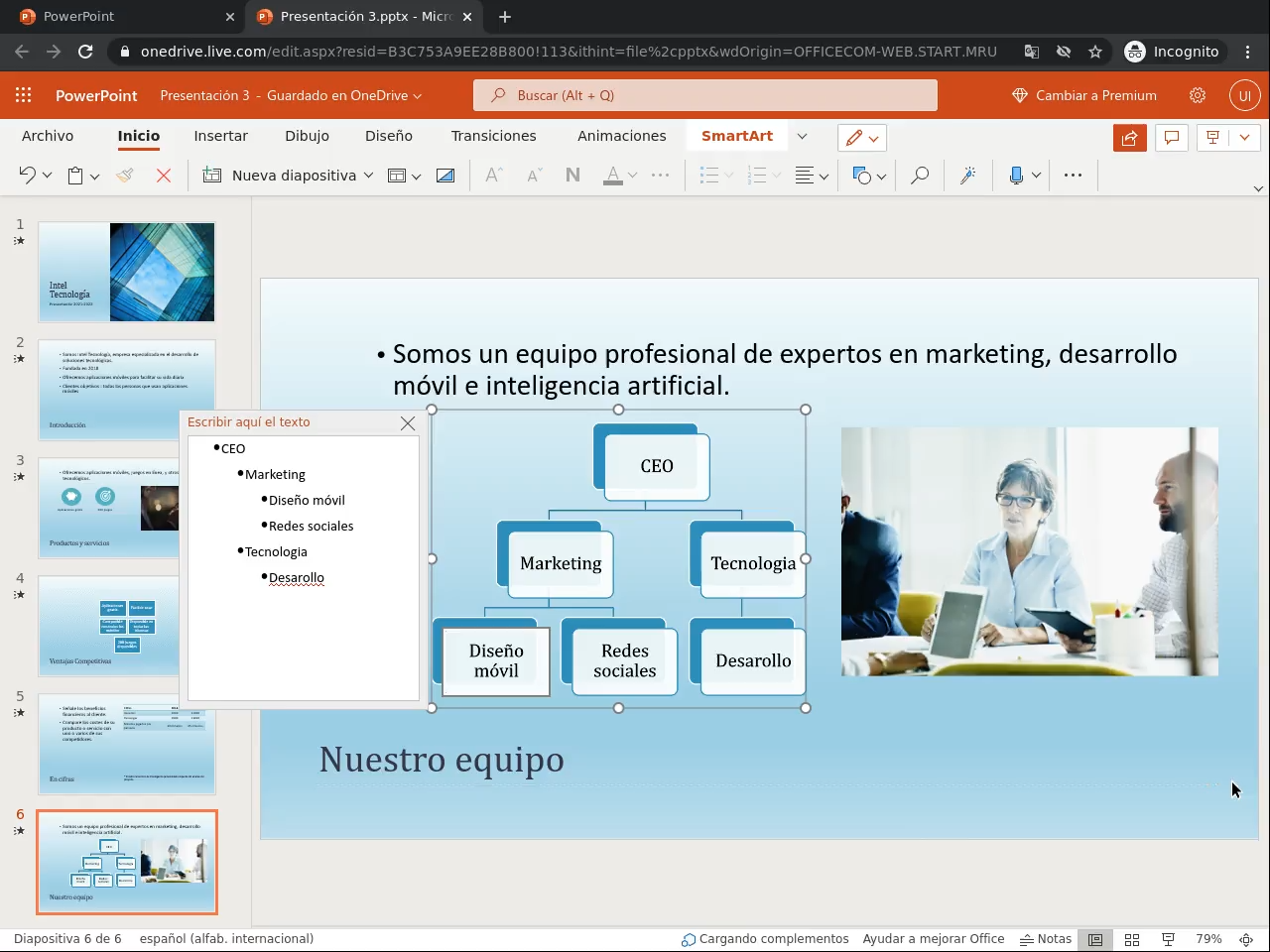Switch to the Diseño tab
1270x952 pixels.
[389, 136]
